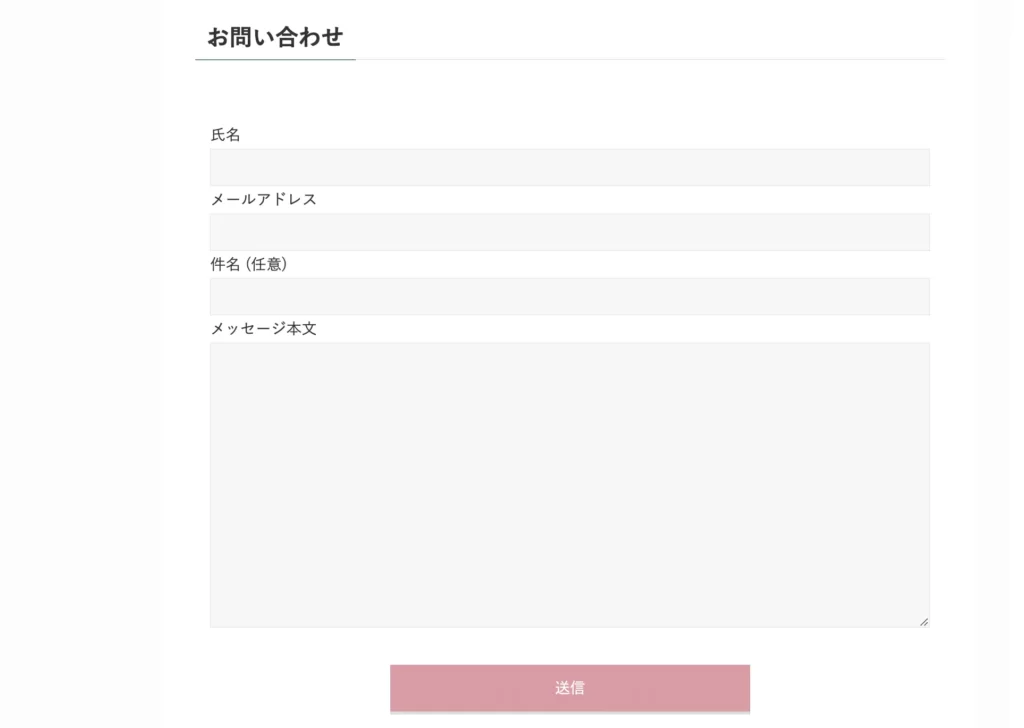The width and height of the screenshot is (1024, 728).
Task: Click the メールアドレス field label
Action: click(x=263, y=200)
